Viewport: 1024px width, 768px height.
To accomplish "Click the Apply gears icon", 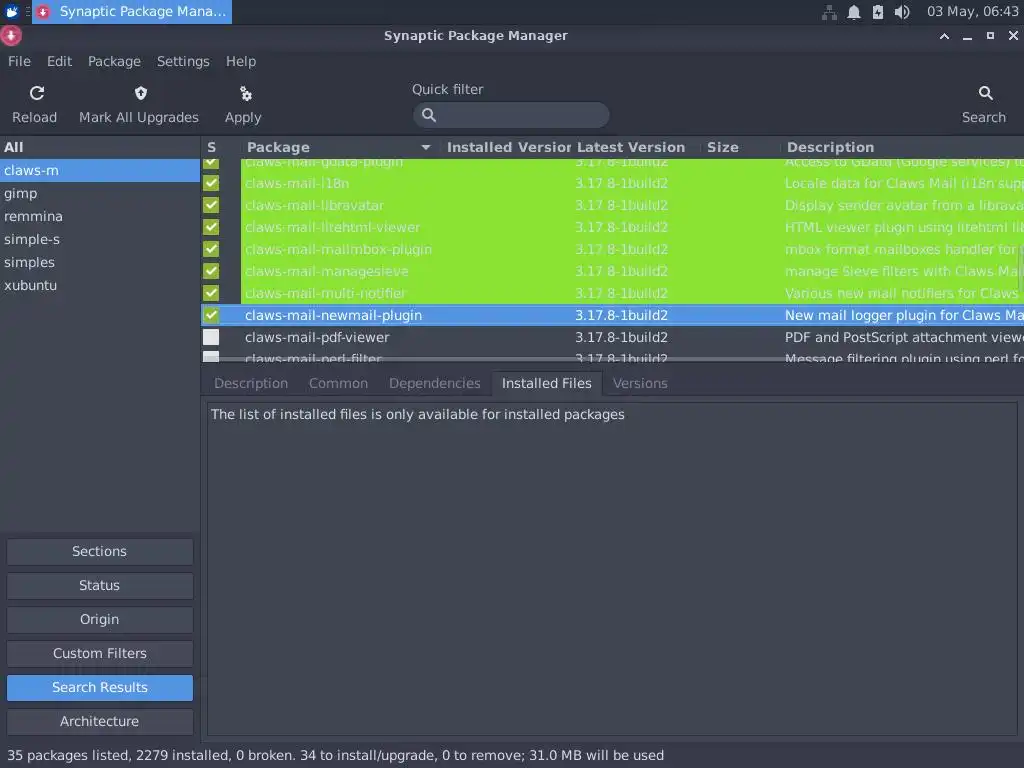I will [246, 94].
